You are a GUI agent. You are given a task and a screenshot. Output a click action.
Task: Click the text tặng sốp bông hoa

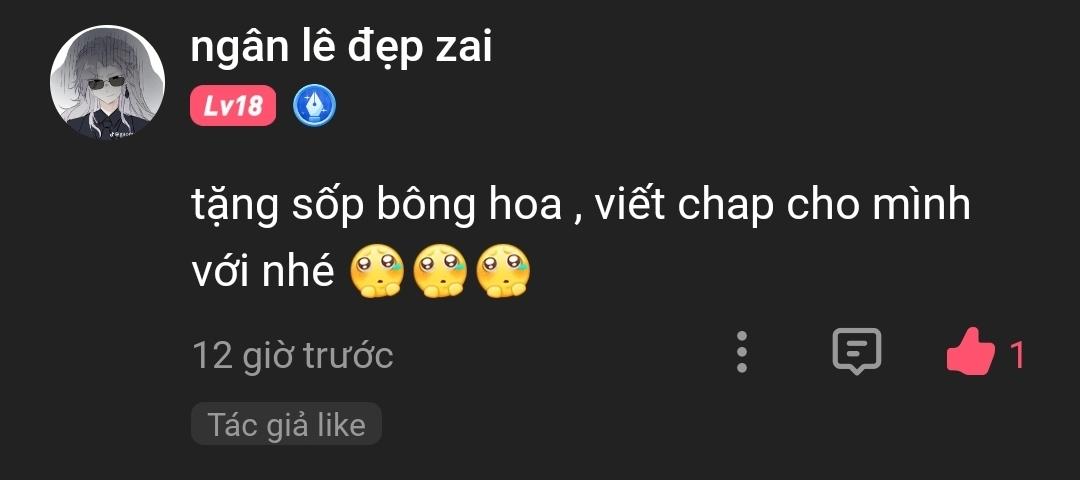pos(377,207)
